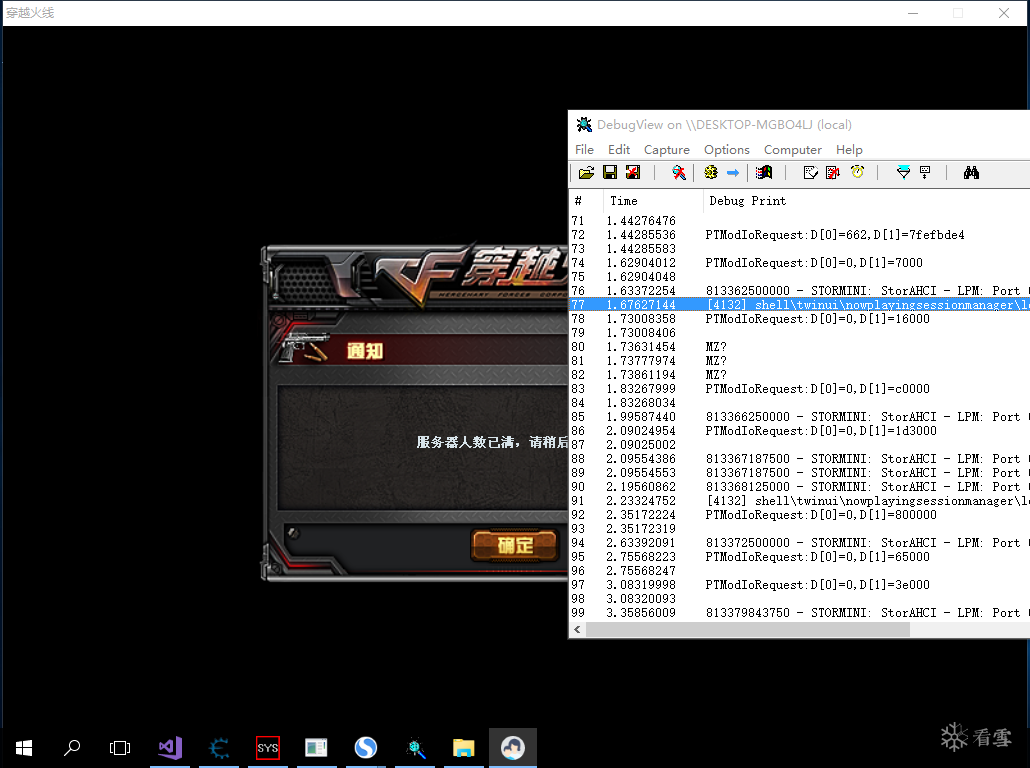Open the Windows Start menu
Viewport: 1030px width, 768px height.
[24, 748]
